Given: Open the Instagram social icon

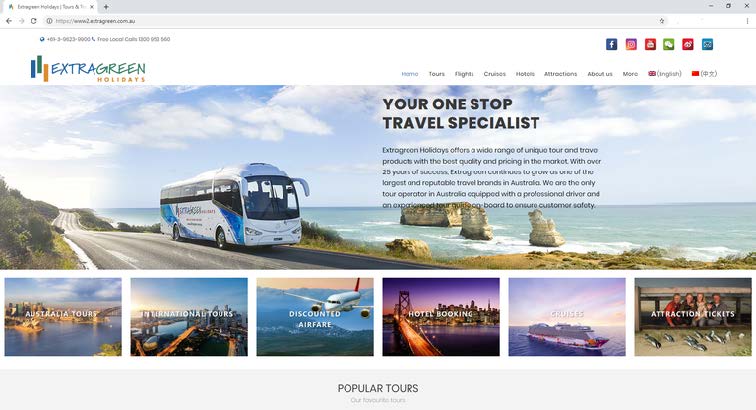Looking at the screenshot, I should [x=631, y=44].
